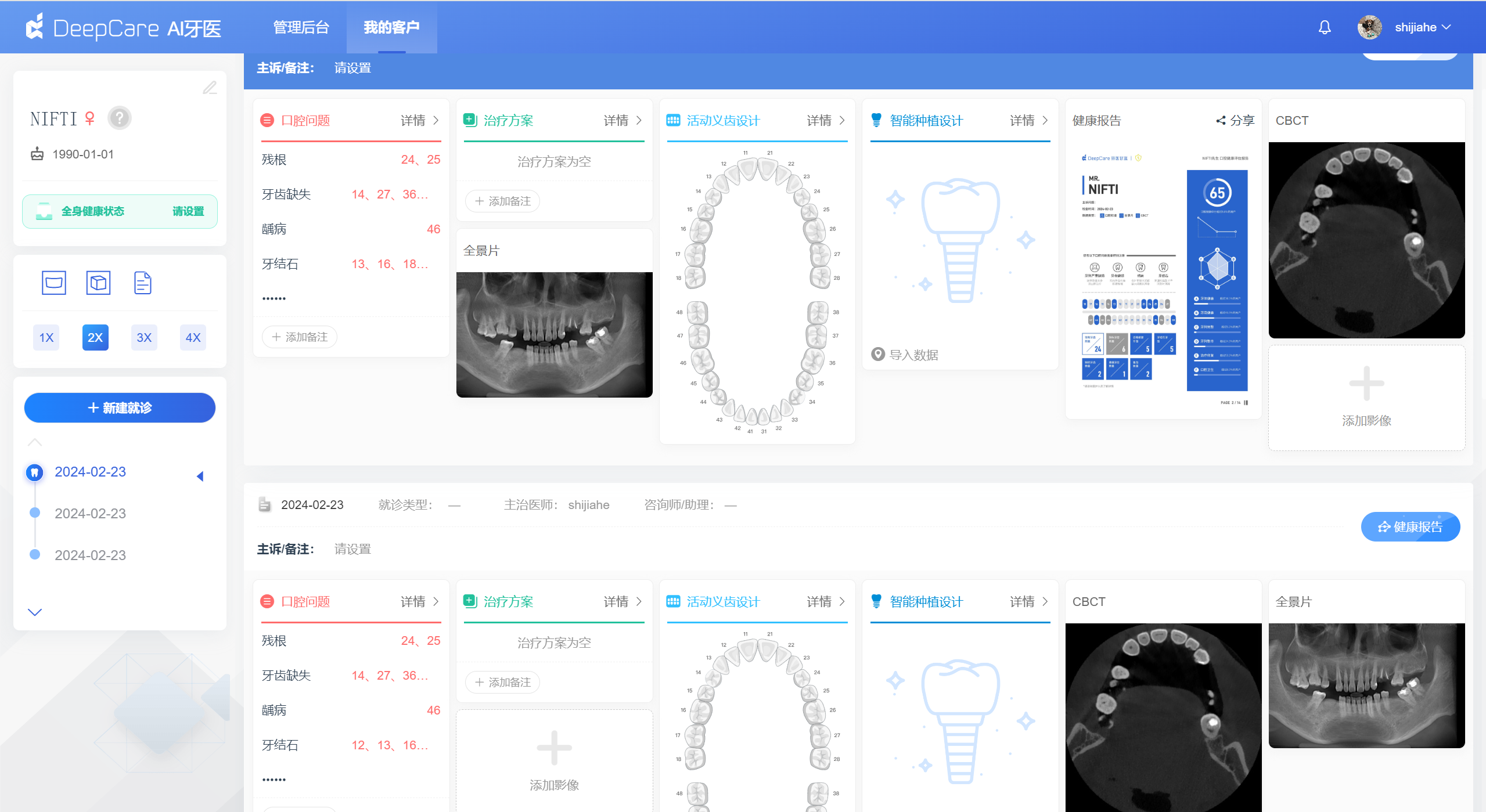Open the second visit CBCT scan thumbnail
Viewport: 1486px width, 812px height.
pyautogui.click(x=1164, y=717)
